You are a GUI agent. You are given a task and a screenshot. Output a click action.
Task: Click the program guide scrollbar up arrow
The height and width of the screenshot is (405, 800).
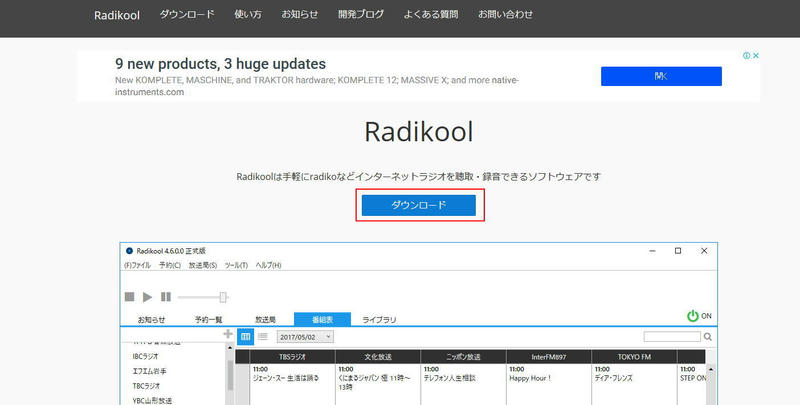711,369
